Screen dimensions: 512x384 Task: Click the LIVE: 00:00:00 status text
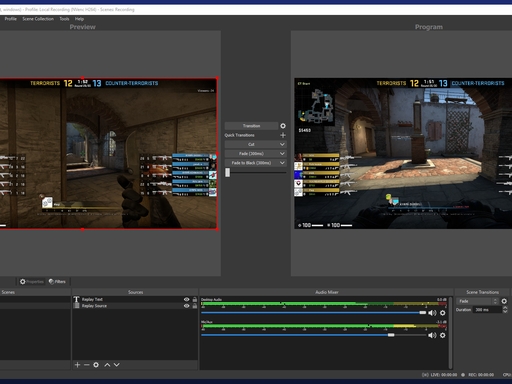click(444, 375)
